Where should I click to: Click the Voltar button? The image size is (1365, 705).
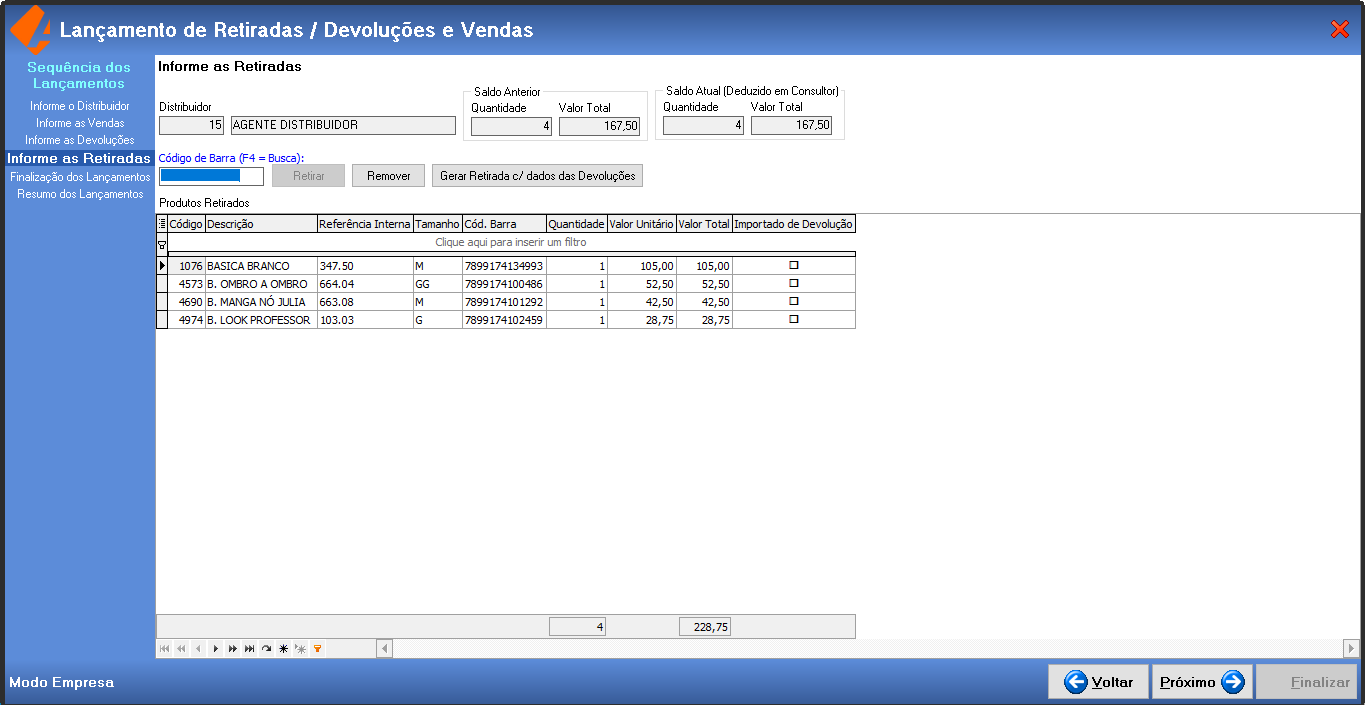pos(1098,682)
